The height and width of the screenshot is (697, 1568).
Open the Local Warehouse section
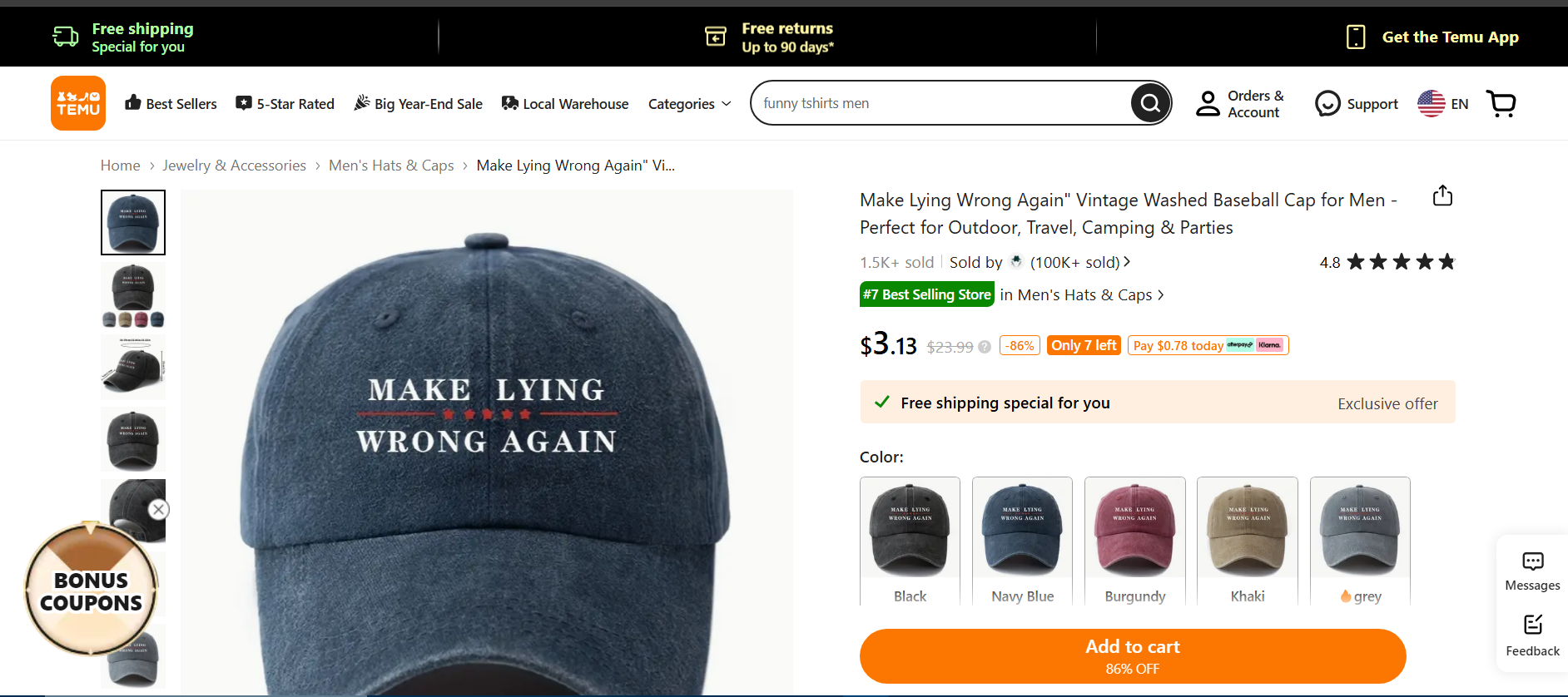(x=565, y=104)
